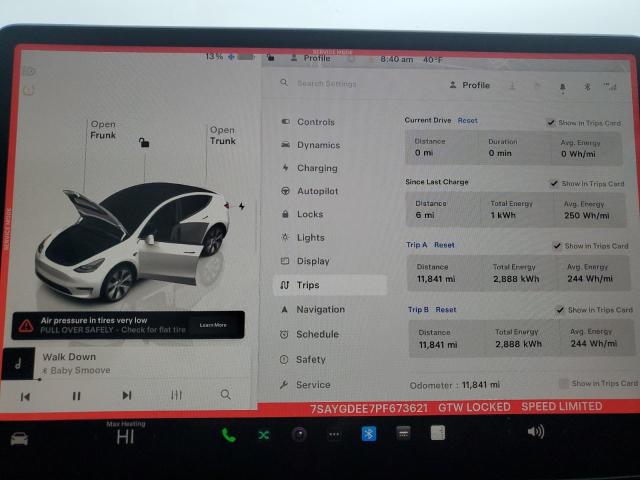Open the green Phone app
The width and height of the screenshot is (640, 480).
[229, 435]
